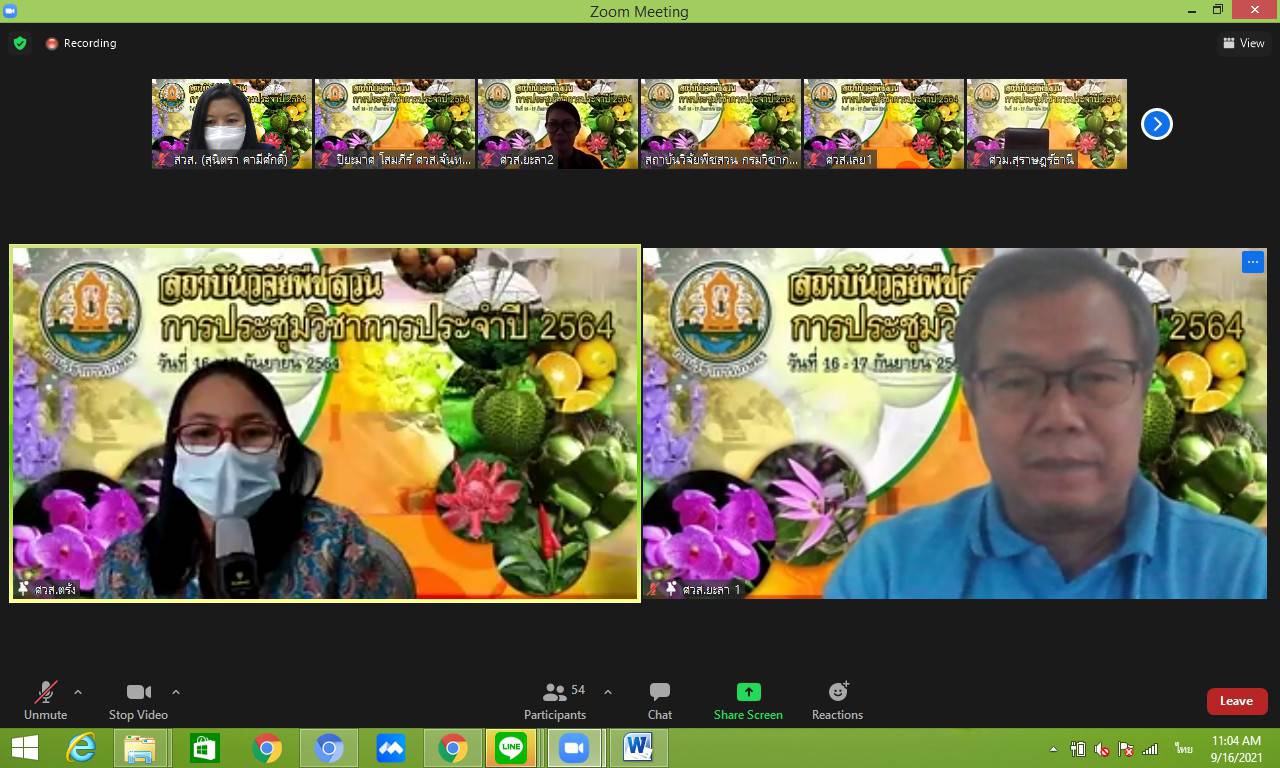Open Microsoft Word from taskbar
Viewport: 1280px width, 768px height.
[x=637, y=748]
